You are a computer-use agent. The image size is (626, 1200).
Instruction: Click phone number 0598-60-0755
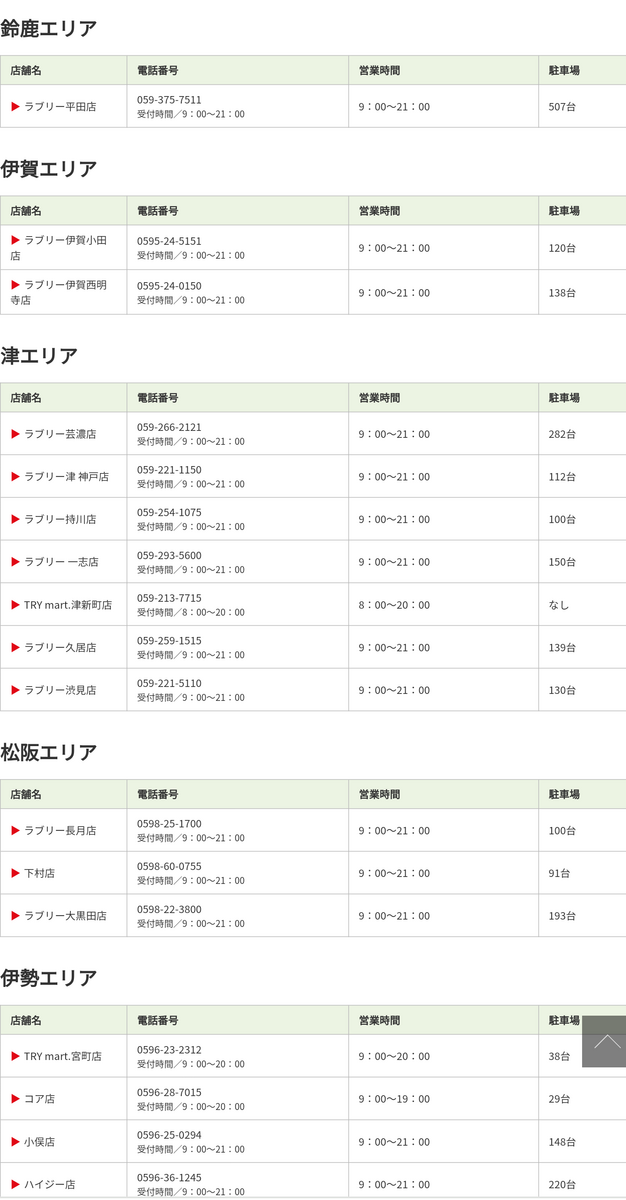(x=169, y=866)
